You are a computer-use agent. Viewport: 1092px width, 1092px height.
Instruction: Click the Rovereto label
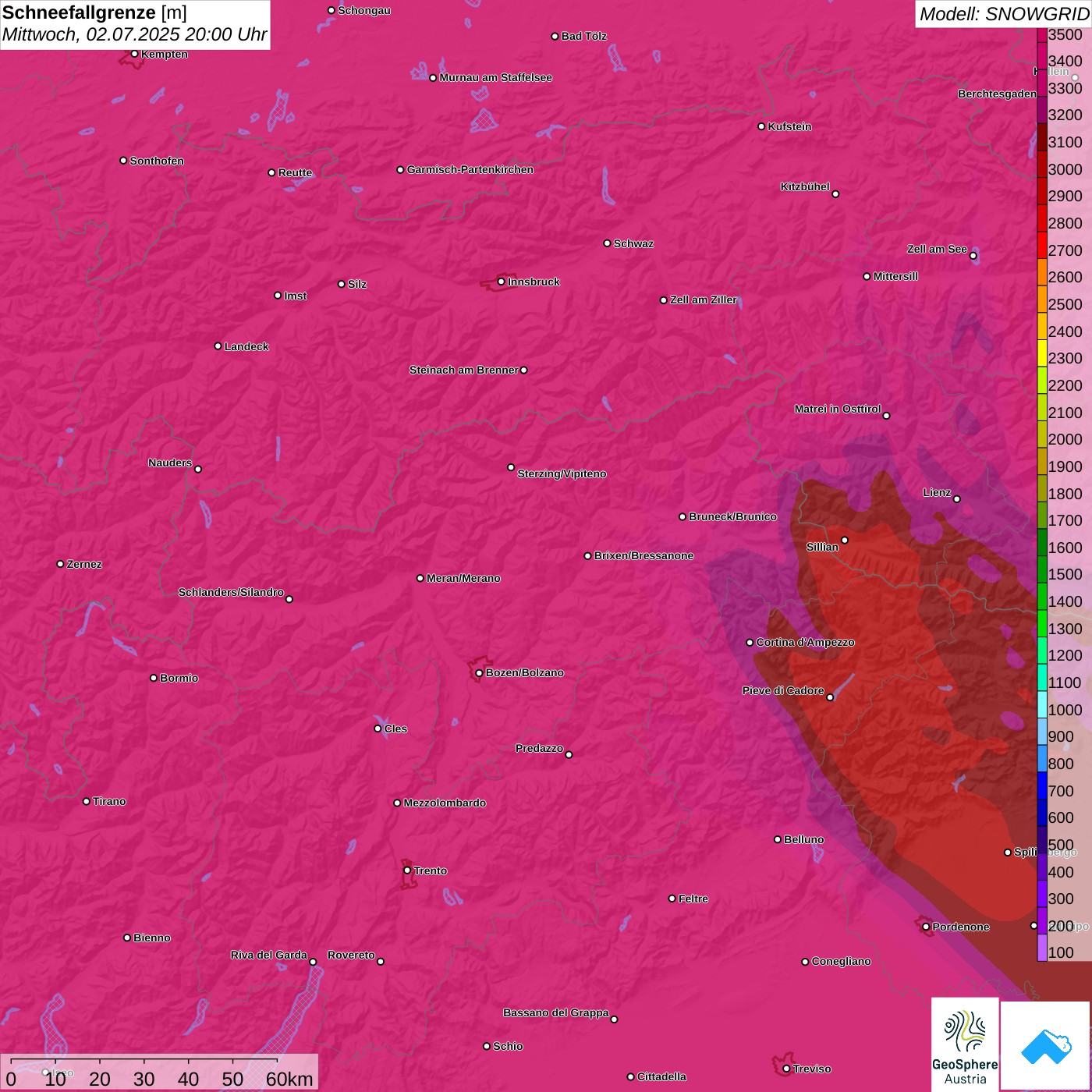[351, 955]
